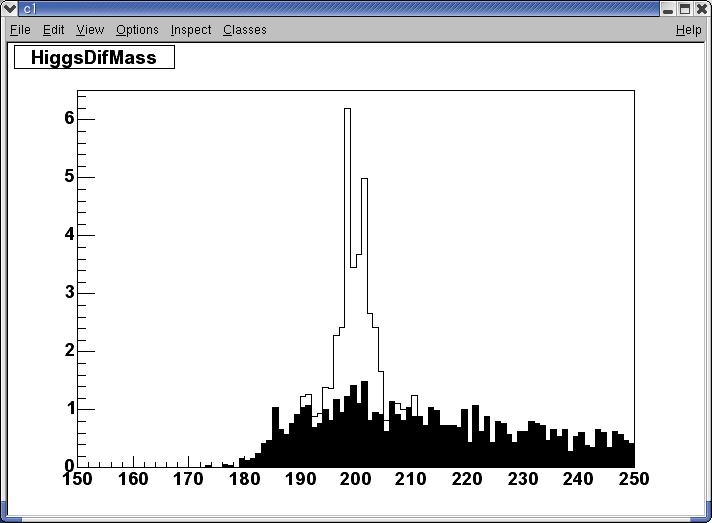Click x-axis label 160

click(x=133, y=479)
